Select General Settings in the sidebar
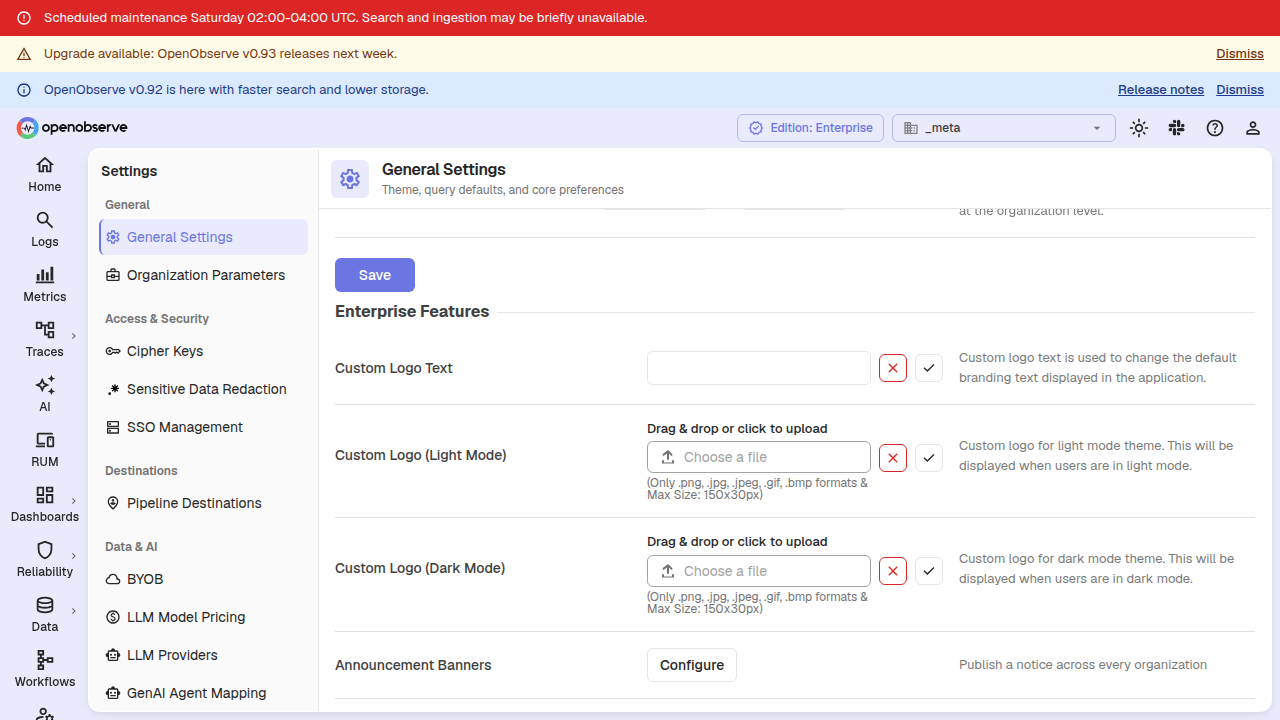Viewport: 1280px width, 720px height. 204,237
